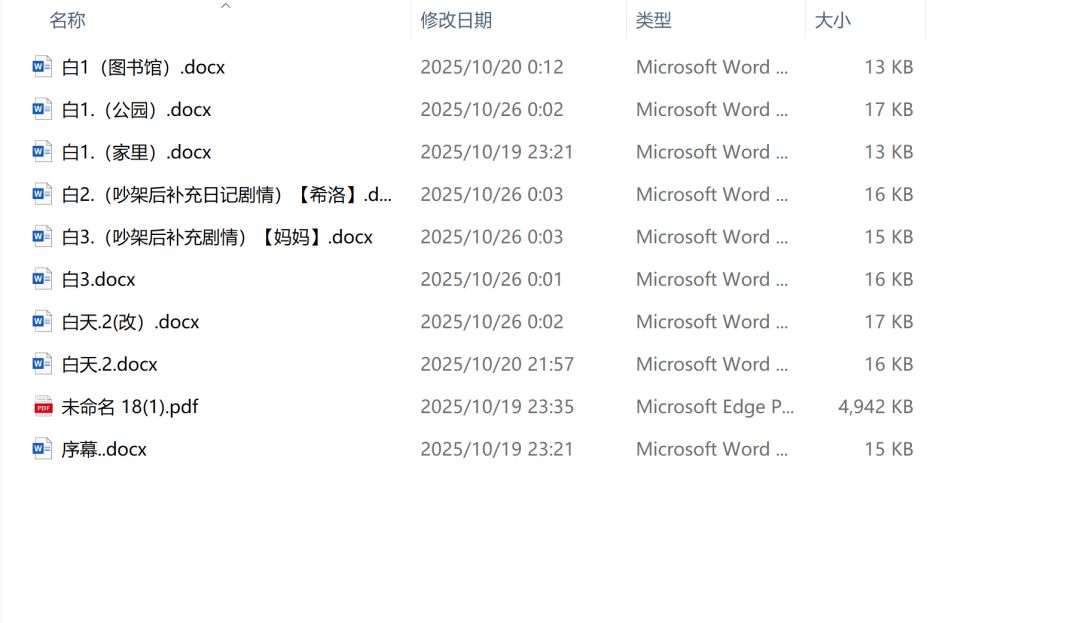This screenshot has width=1080, height=623.
Task: Click the 名称 column header
Action: point(68,21)
